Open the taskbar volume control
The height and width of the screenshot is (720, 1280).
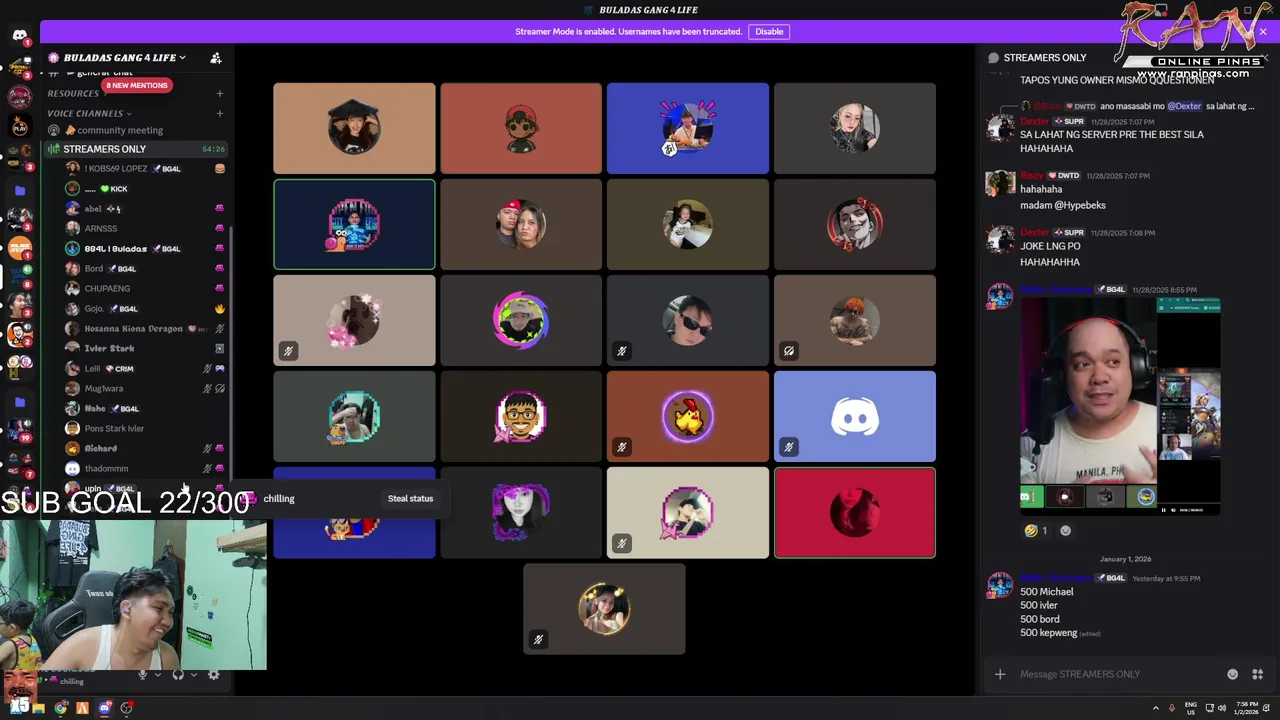[x=1220, y=708]
